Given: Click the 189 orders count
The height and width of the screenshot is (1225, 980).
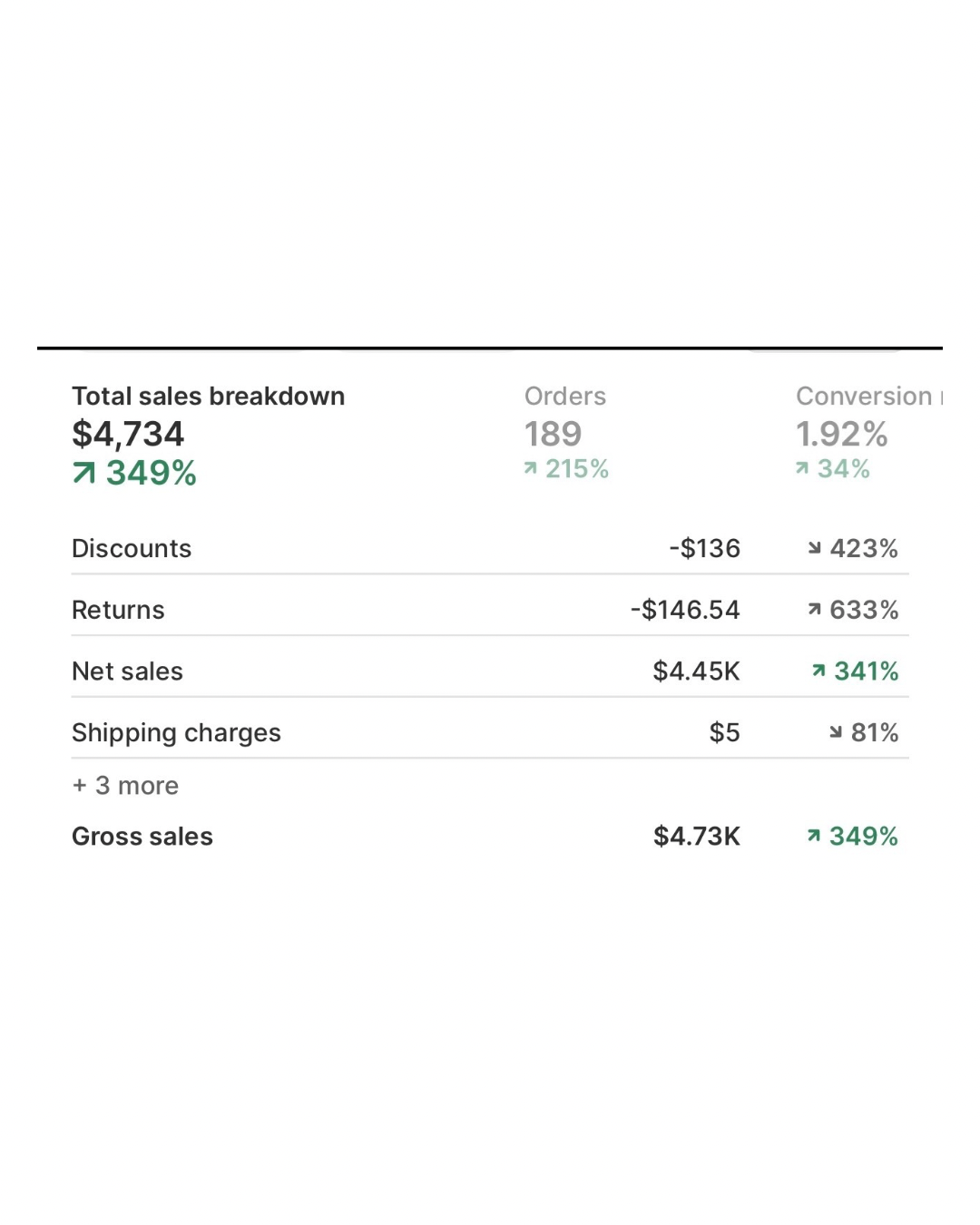Looking at the screenshot, I should tap(553, 434).
